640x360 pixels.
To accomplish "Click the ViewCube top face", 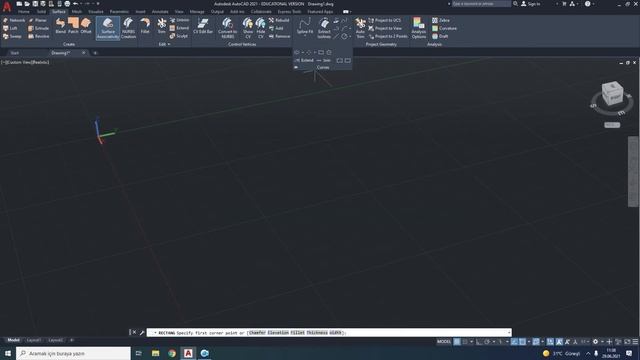I will (612, 86).
